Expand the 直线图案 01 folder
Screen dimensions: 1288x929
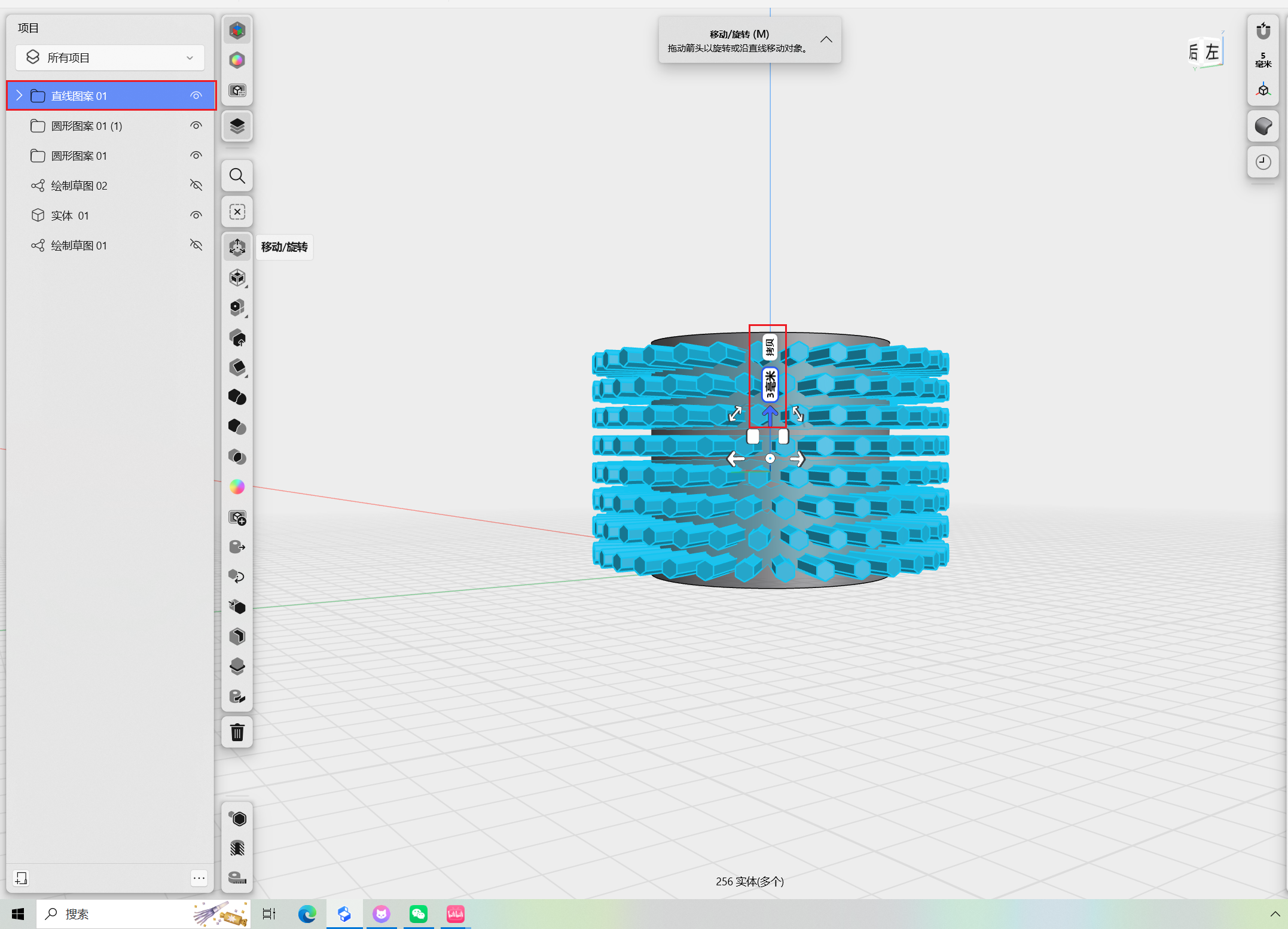(19, 96)
